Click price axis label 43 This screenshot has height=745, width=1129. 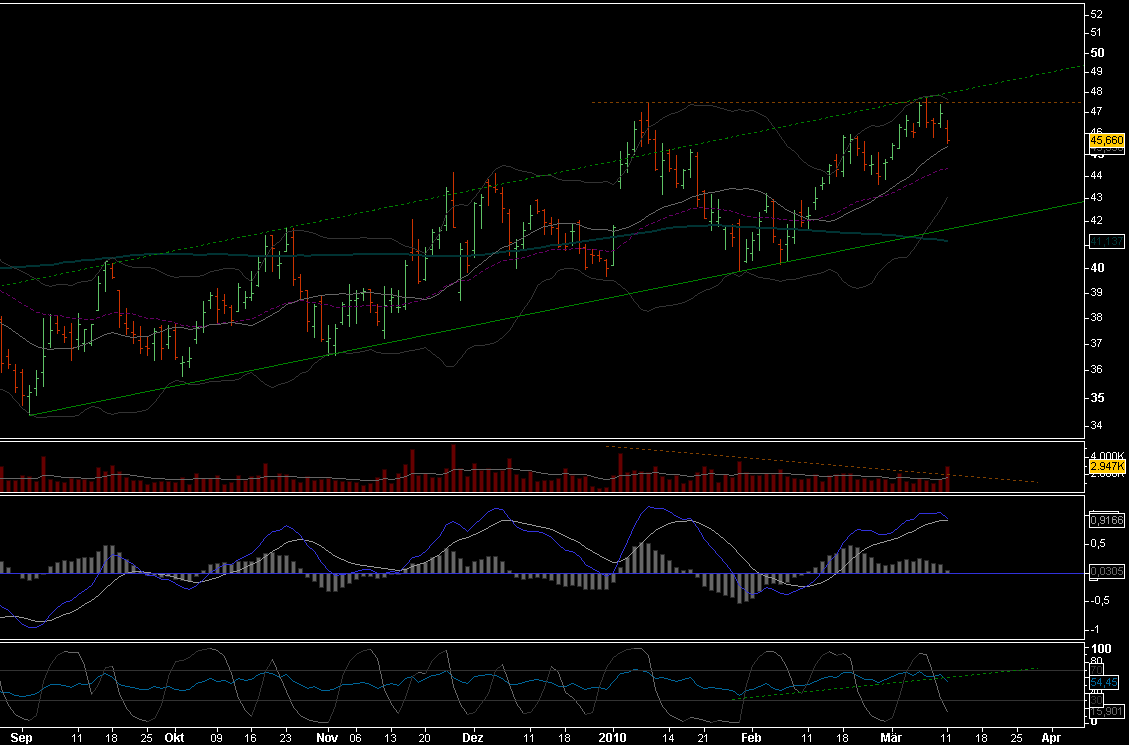pyautogui.click(x=1097, y=197)
